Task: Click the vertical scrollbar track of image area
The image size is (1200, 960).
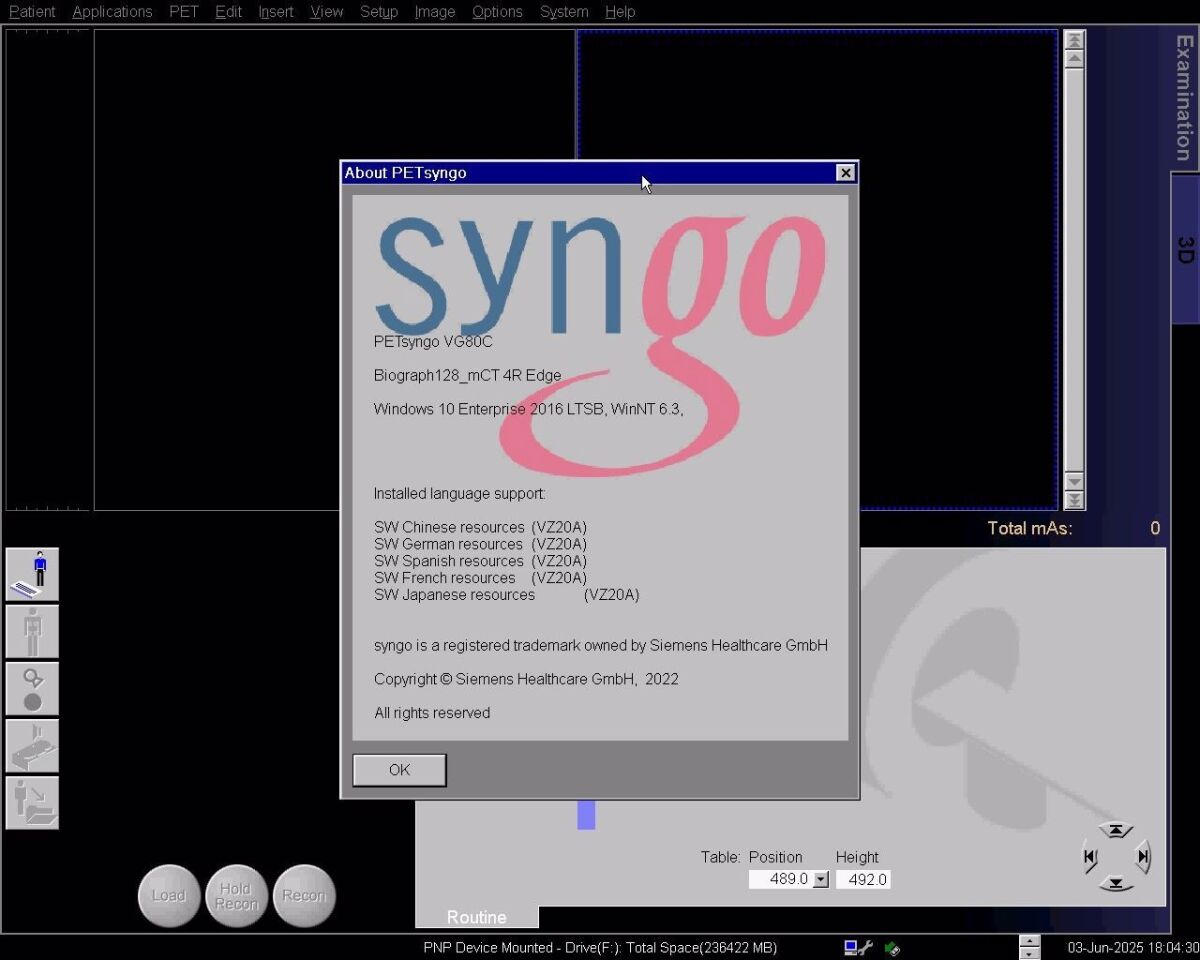Action: pyautogui.click(x=1074, y=270)
